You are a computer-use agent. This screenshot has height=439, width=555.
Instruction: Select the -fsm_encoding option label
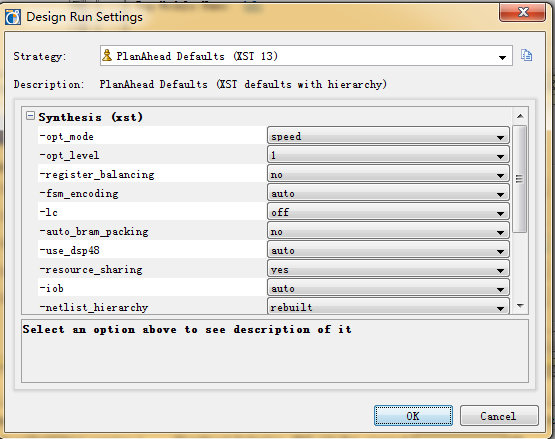(79, 194)
